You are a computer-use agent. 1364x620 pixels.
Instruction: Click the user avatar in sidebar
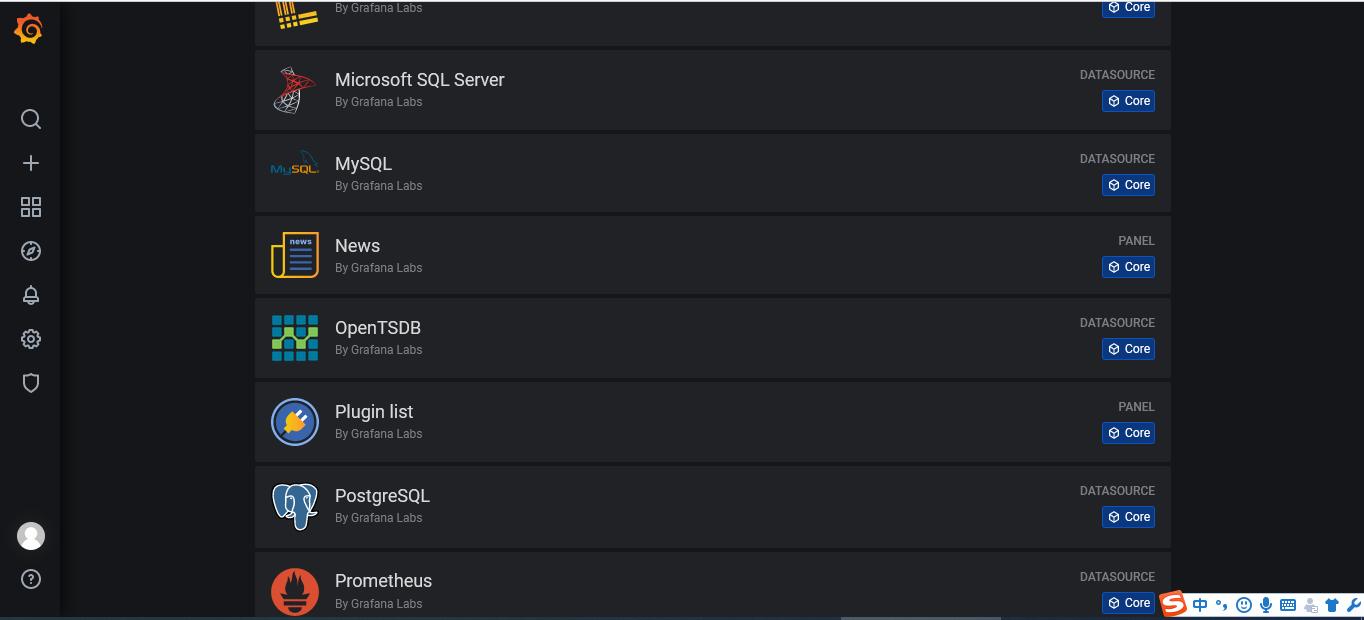click(31, 536)
